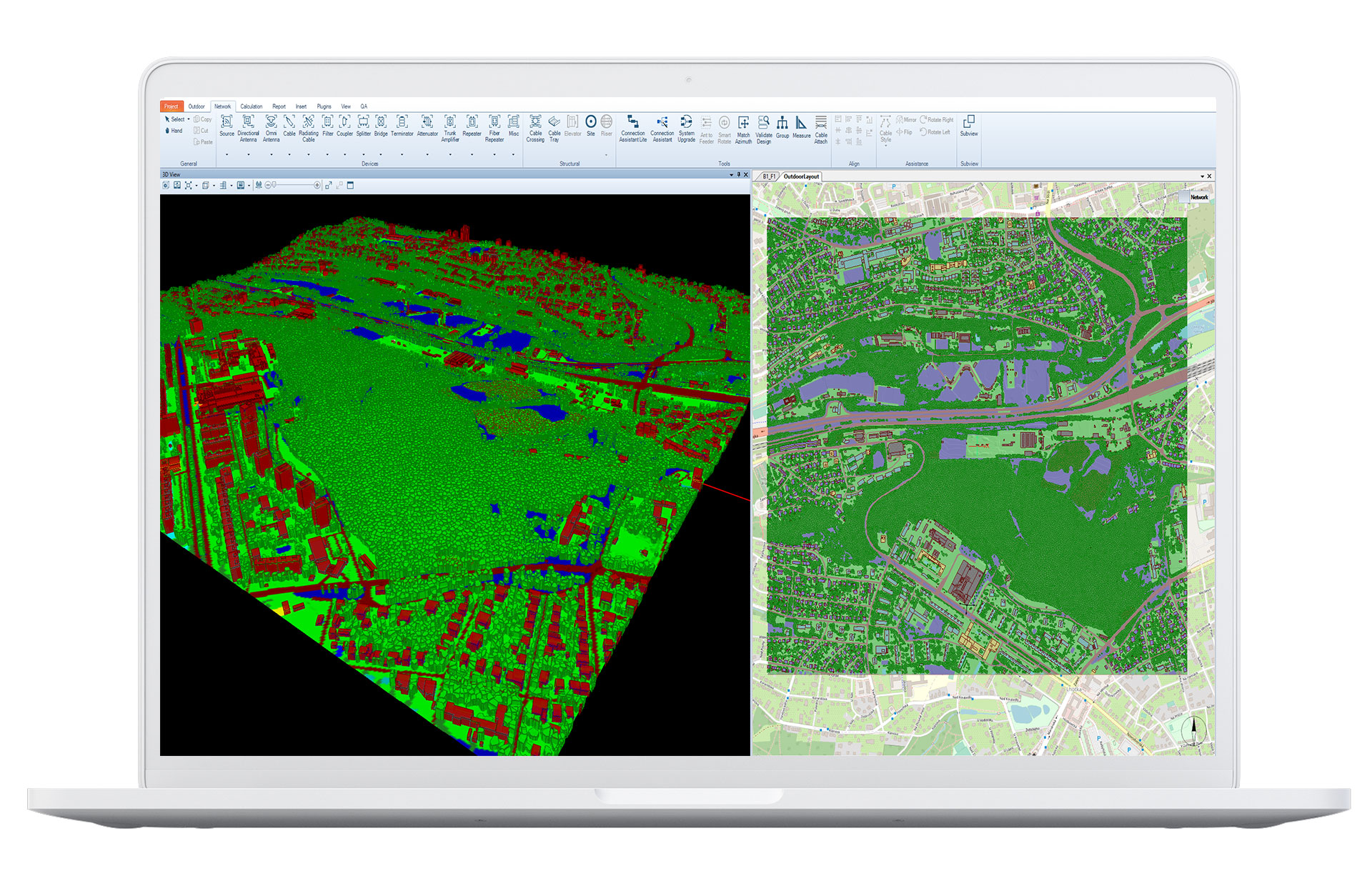Screen dimensions: 1372x886
Task: Run the System Upgrade tool
Action: tap(686, 128)
